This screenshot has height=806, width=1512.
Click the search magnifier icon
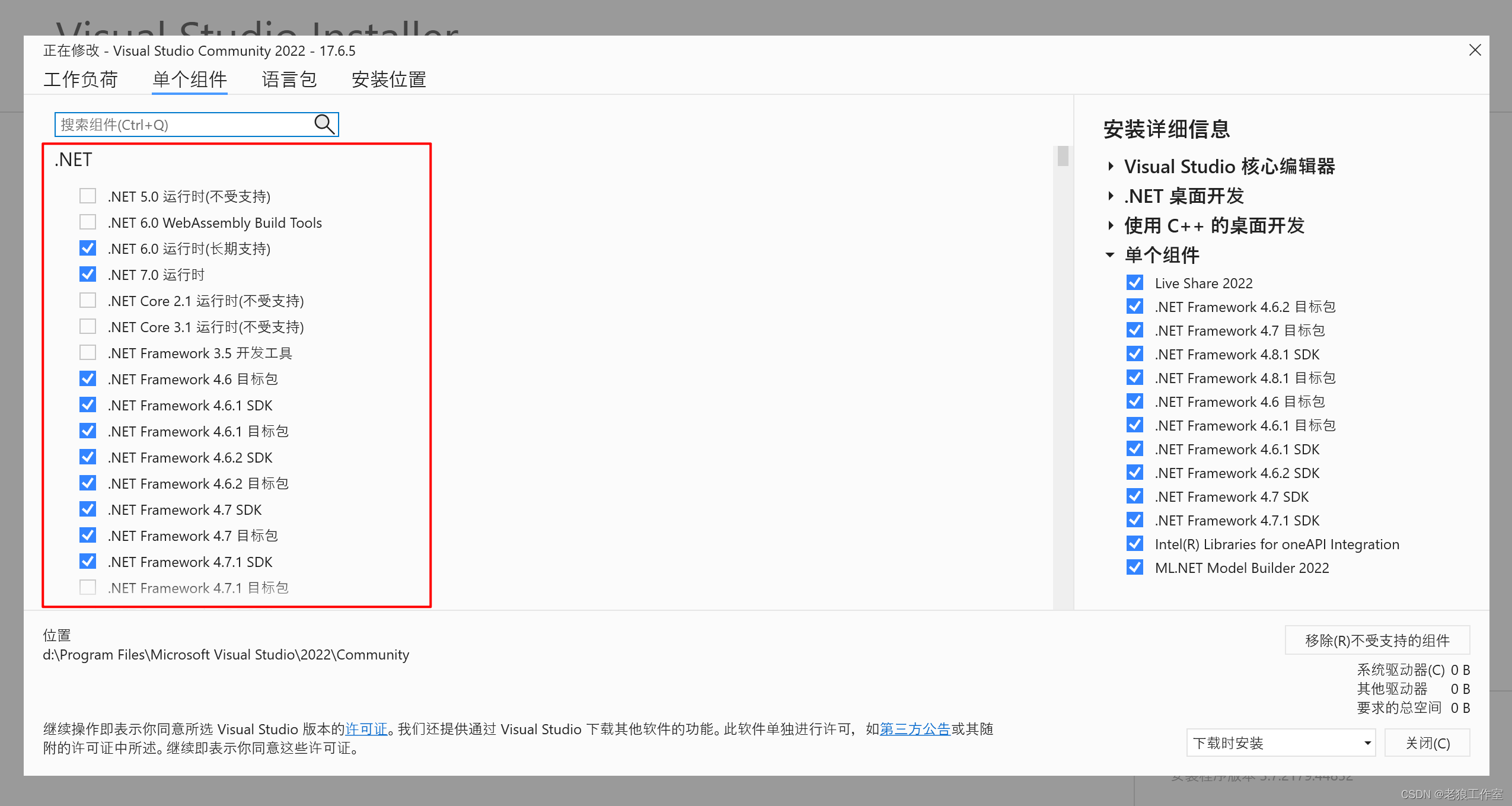324,124
